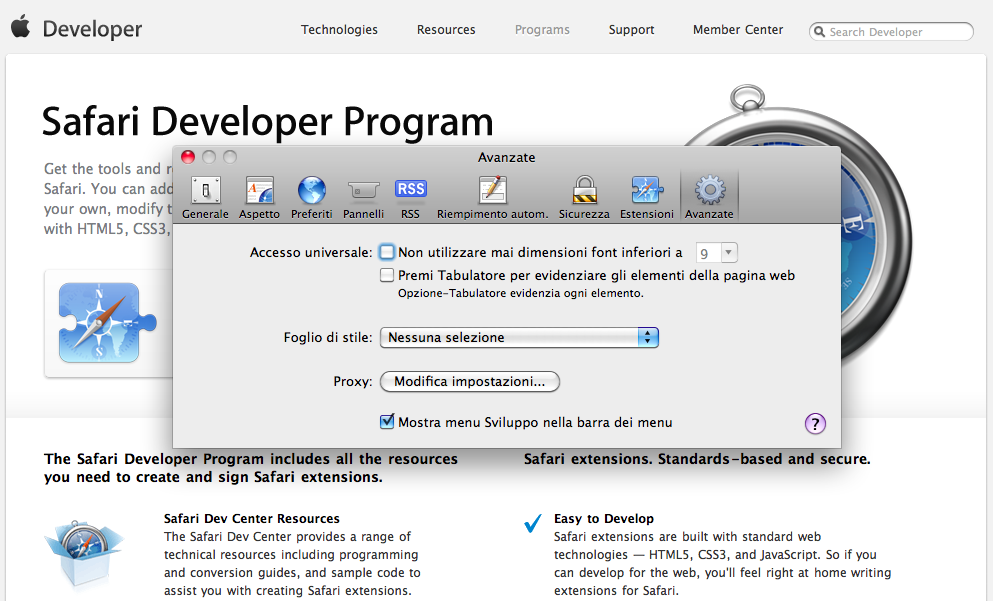
Task: Focus the Search Developer field
Action: tap(891, 32)
